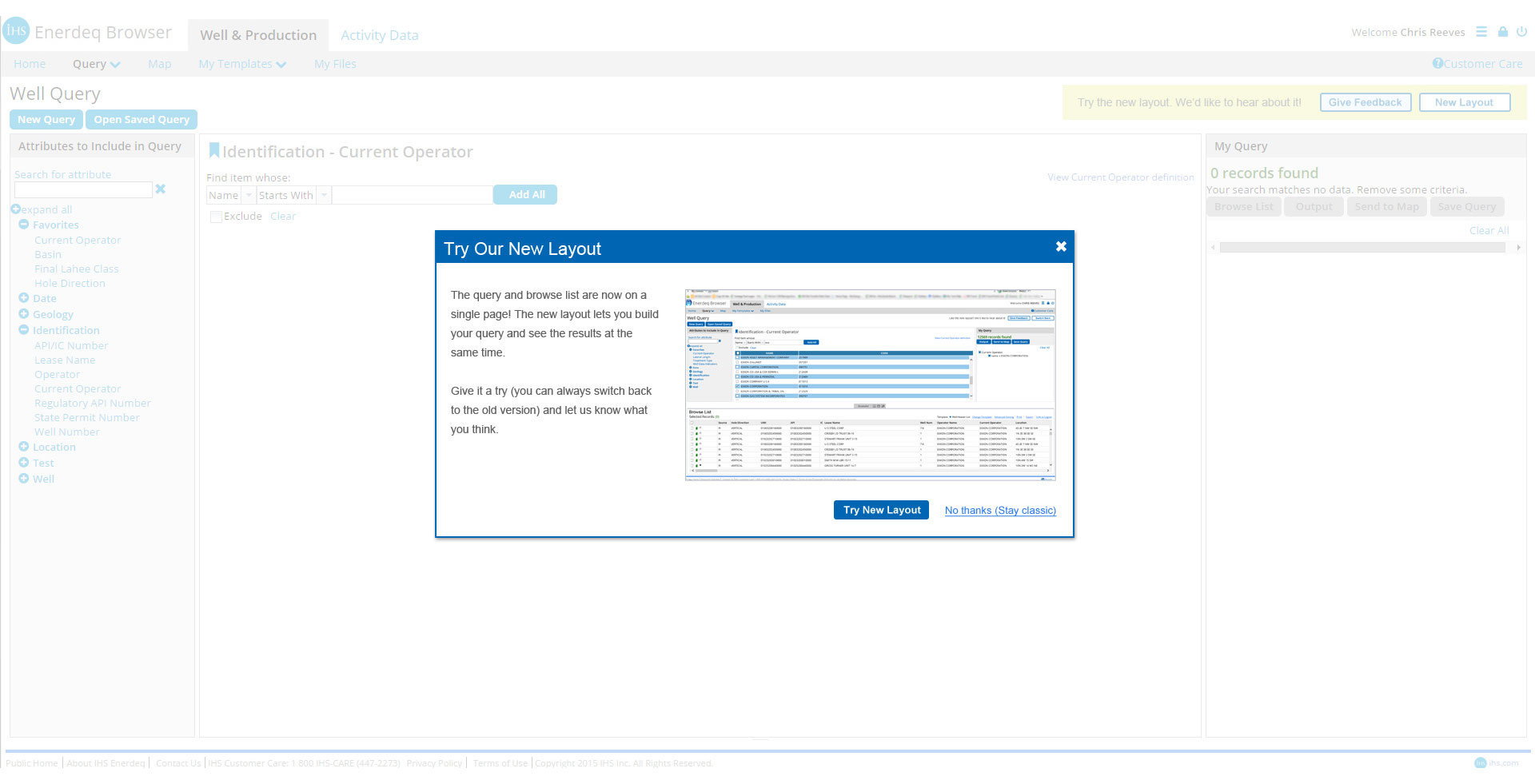Select State Permit Number attribute
Image resolution: width=1535 pixels, height=784 pixels.
click(x=86, y=418)
